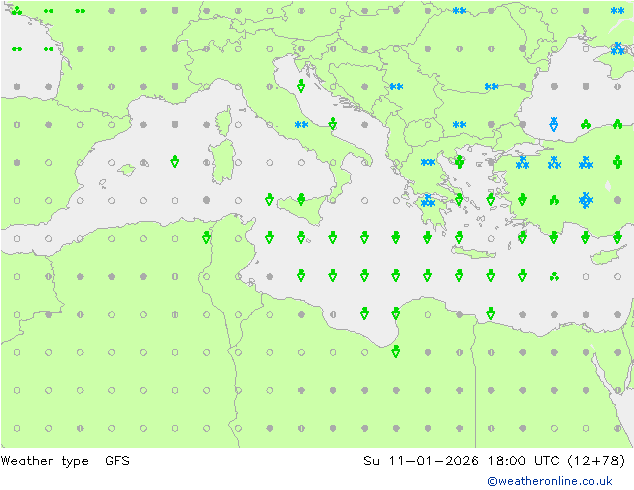This screenshot has height=490, width=634.
Task: Click the snow symbol over the Peloponnese
Action: (427, 201)
